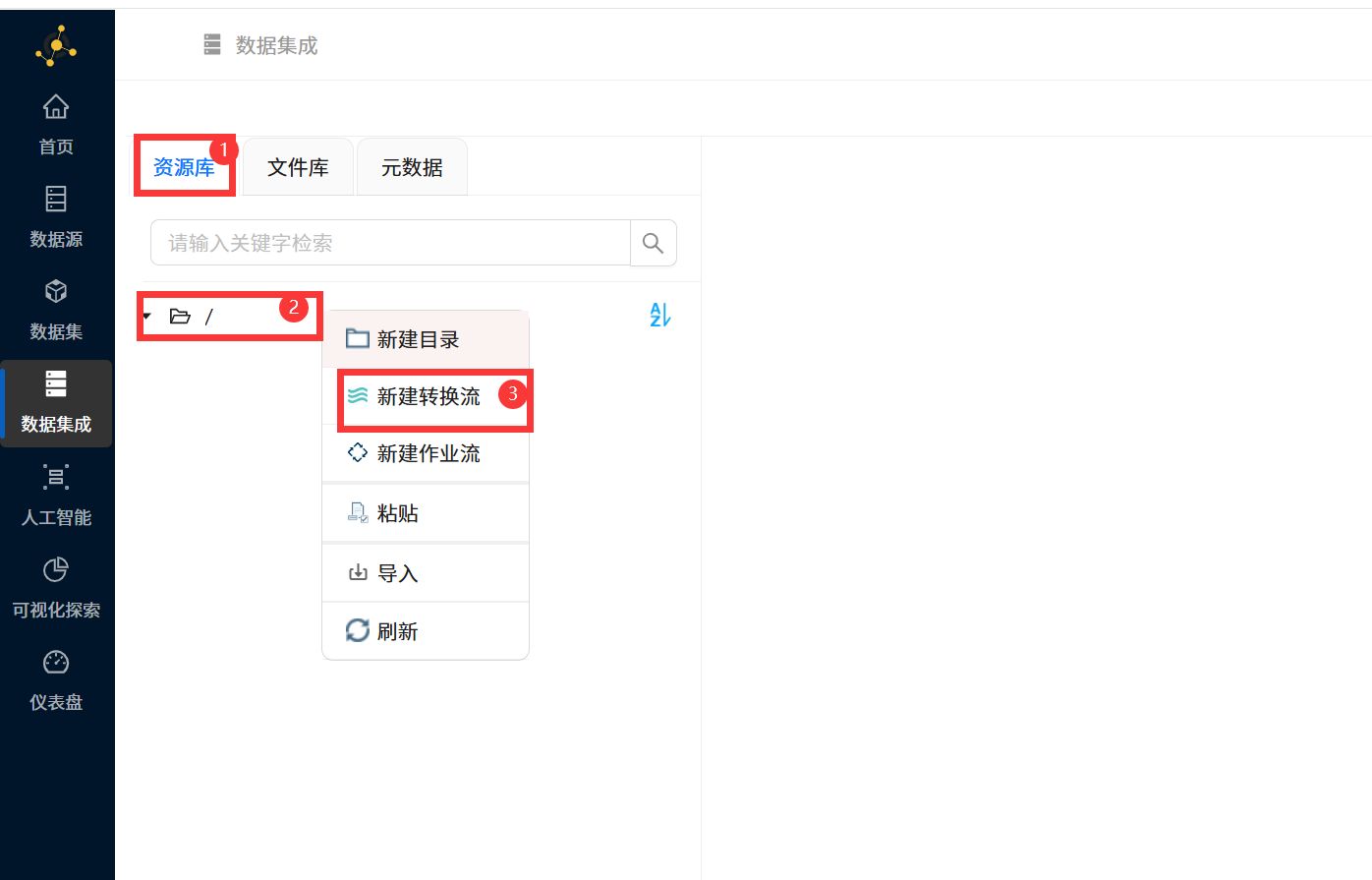This screenshot has width=1372, height=880.
Task: Choose 新建目录 from context menu
Action: coord(426,339)
